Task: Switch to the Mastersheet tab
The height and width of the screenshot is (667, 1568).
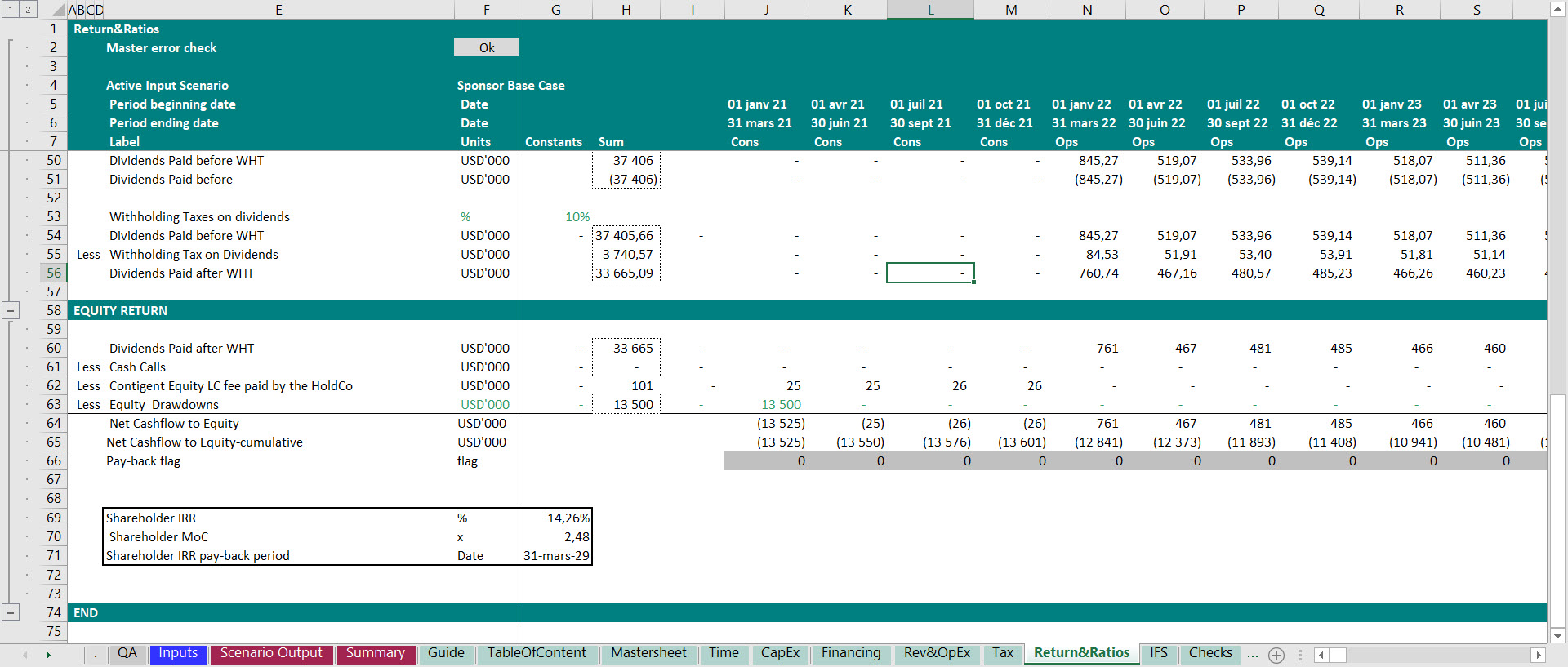Action: 648,653
